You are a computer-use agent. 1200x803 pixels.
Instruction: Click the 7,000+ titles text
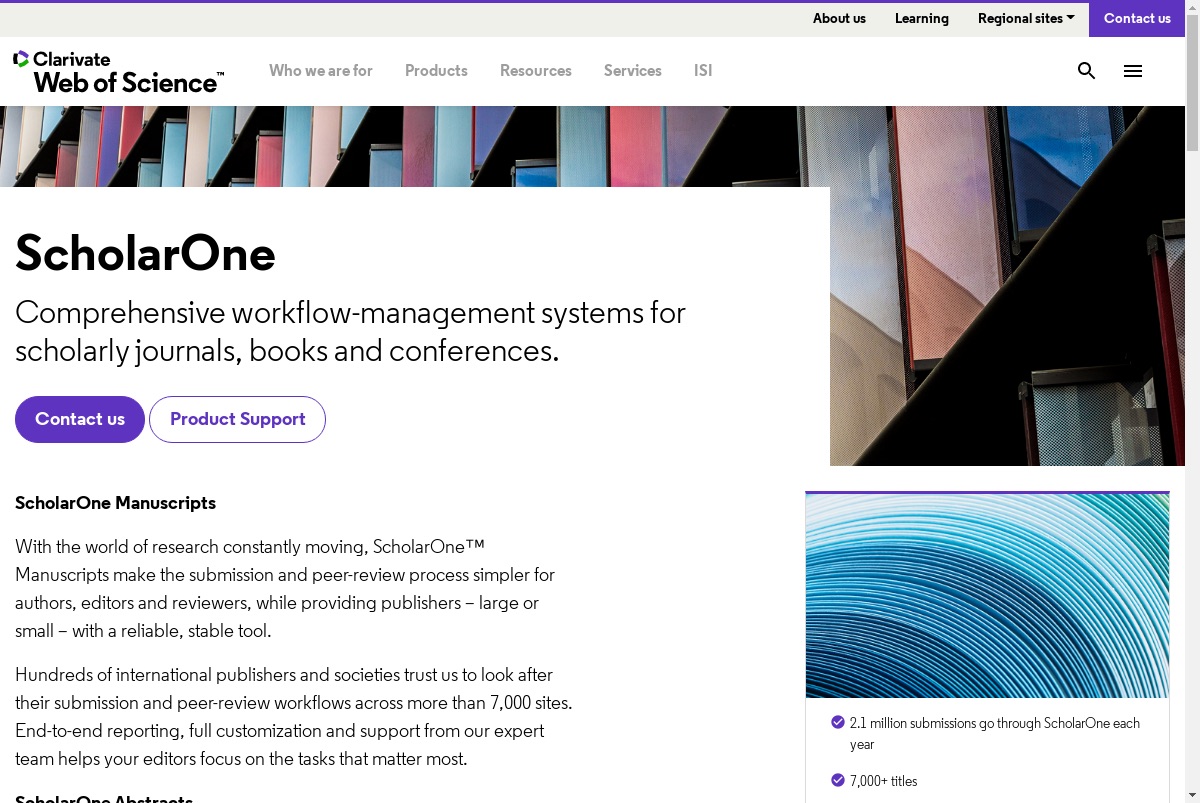884,781
